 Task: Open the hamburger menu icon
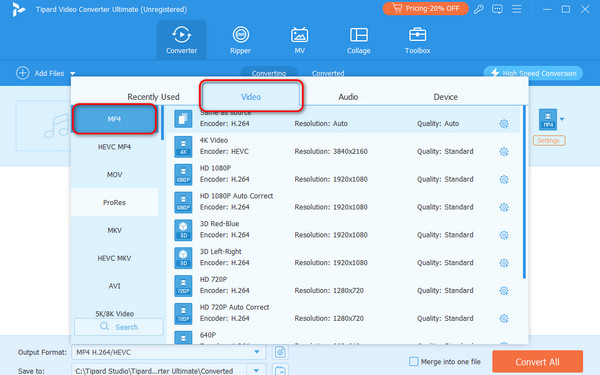[517, 9]
